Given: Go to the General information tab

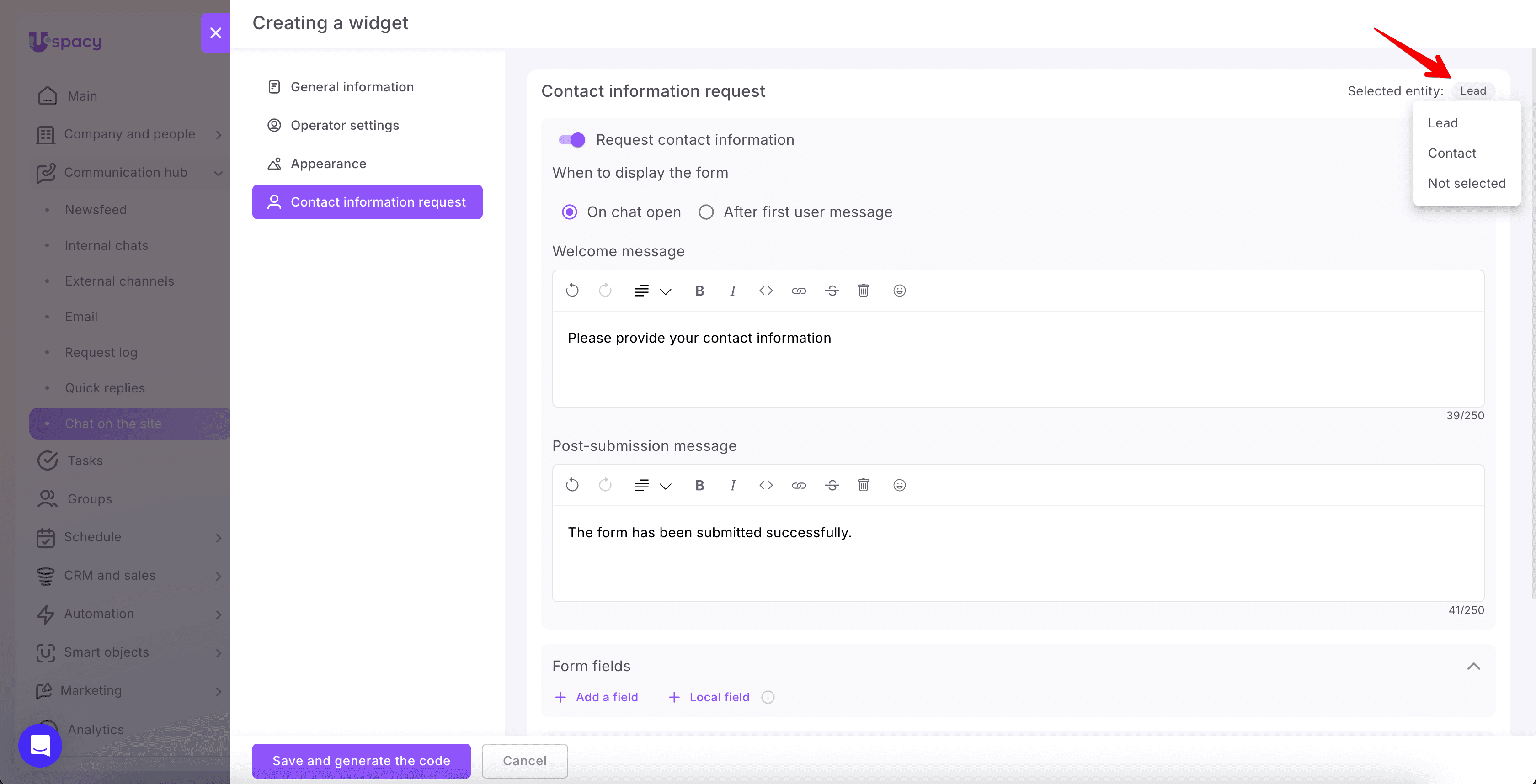Looking at the screenshot, I should (367, 87).
